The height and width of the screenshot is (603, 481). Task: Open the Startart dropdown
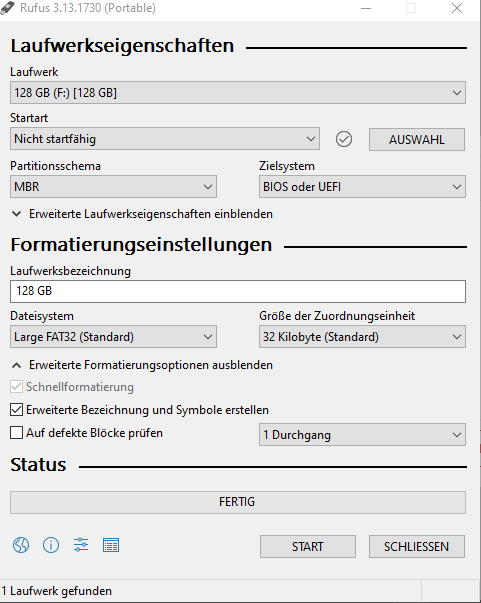165,139
